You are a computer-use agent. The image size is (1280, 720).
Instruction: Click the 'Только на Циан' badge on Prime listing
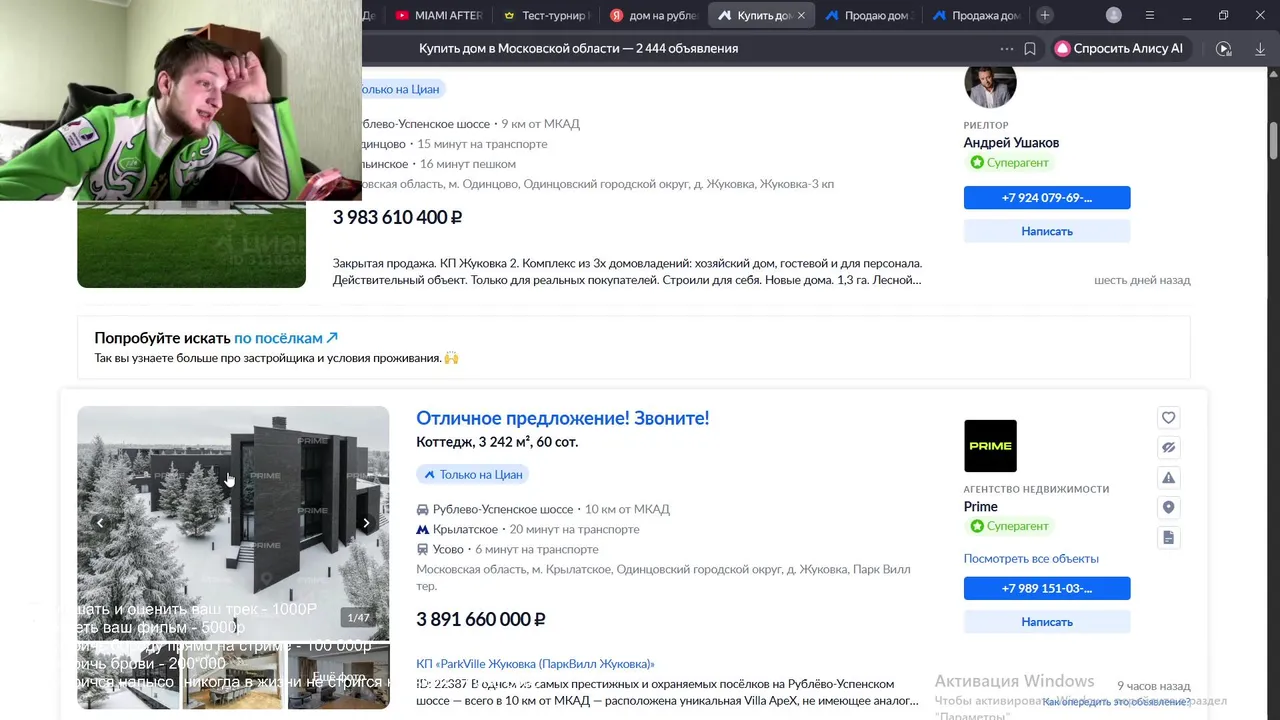click(x=473, y=474)
